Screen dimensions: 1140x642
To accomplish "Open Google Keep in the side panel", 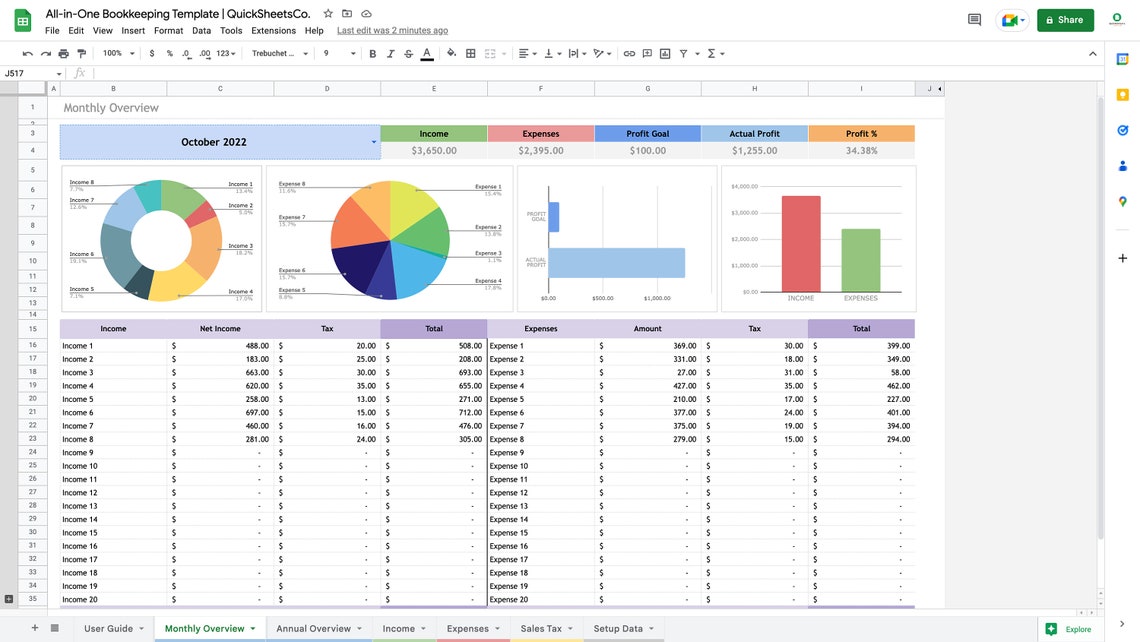I will point(1122,93).
